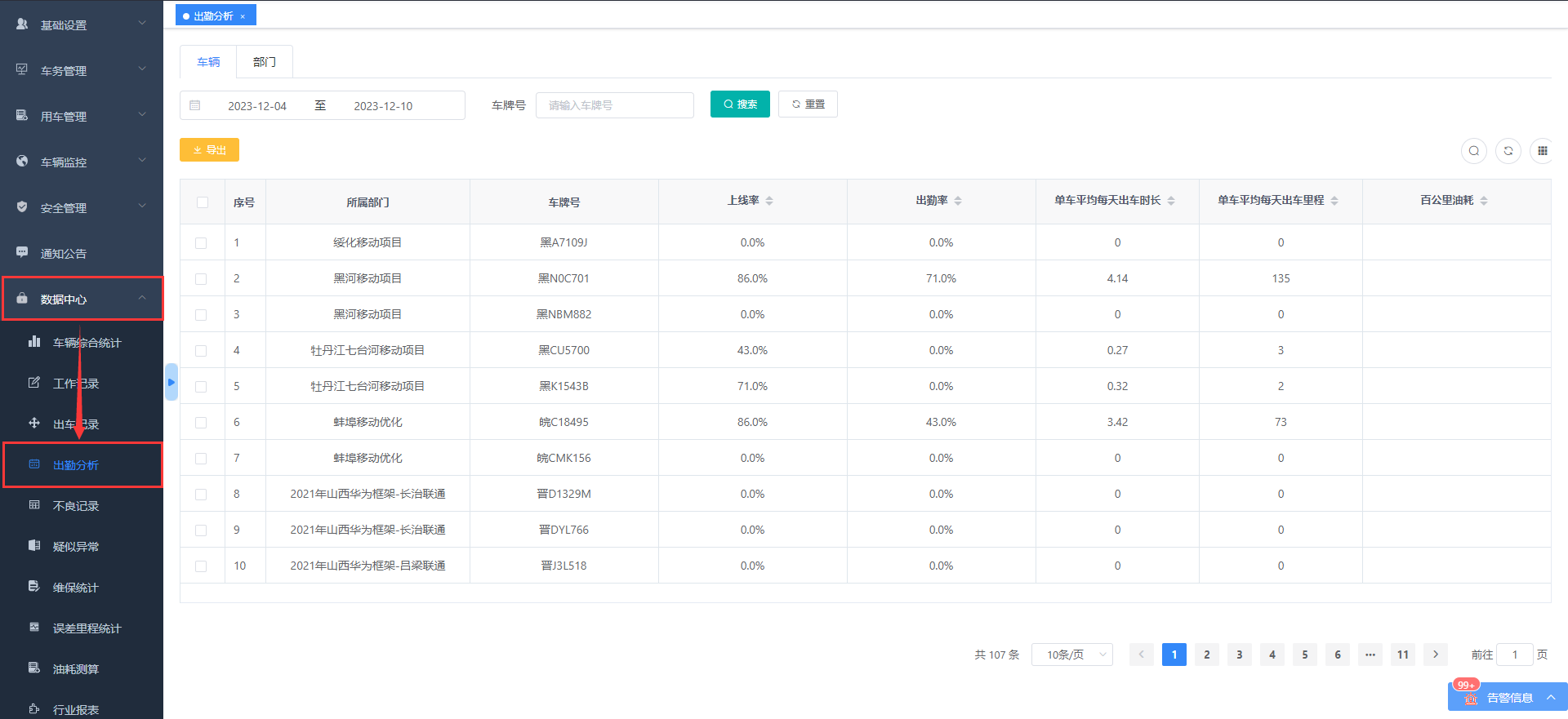Click the 工作记录 edit icon
Screen dimensions: 1568x719
34,383
